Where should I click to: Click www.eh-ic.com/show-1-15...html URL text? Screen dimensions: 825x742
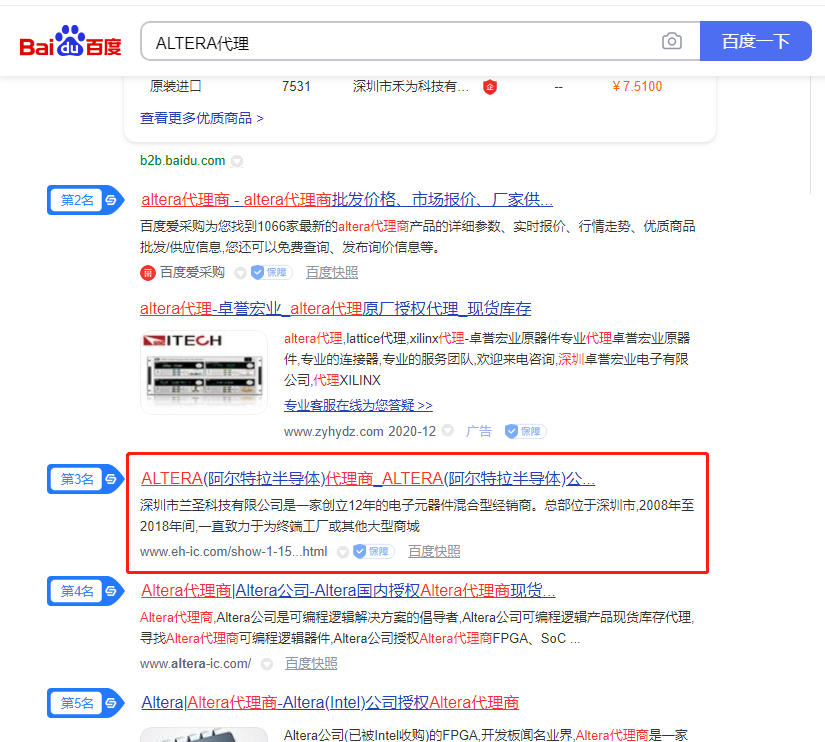pyautogui.click(x=234, y=552)
